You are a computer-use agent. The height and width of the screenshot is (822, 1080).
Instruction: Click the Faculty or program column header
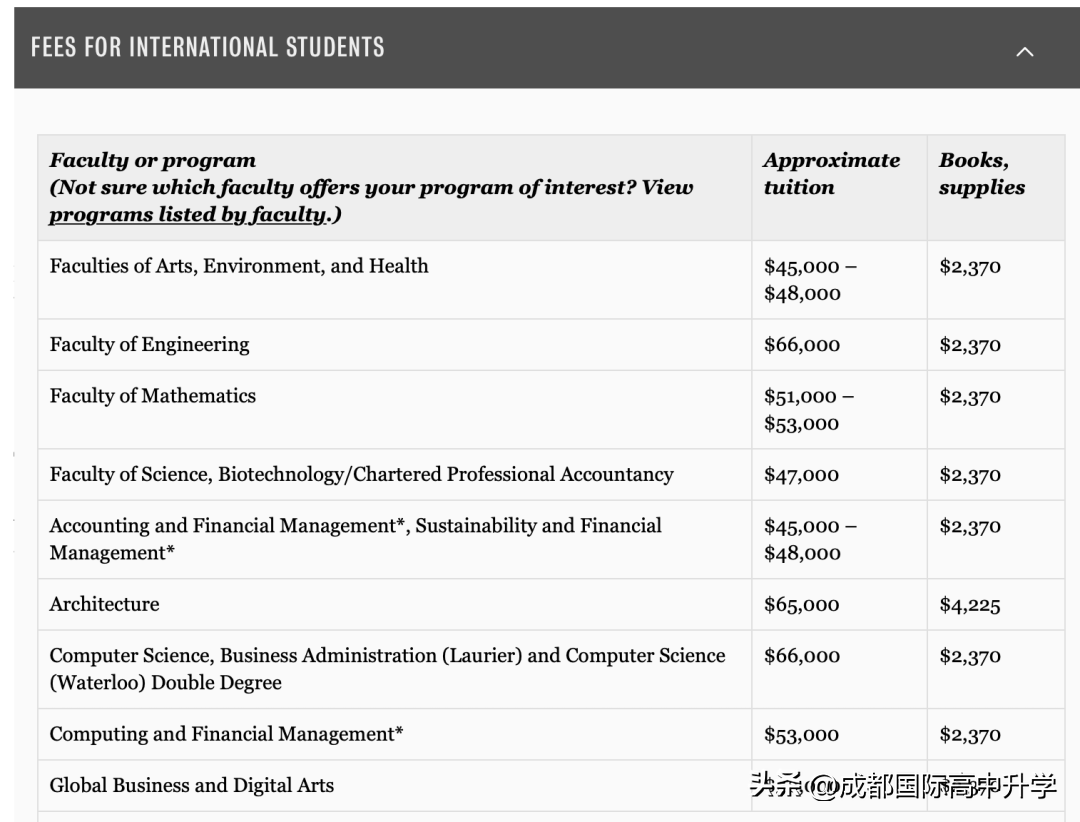pos(153,160)
